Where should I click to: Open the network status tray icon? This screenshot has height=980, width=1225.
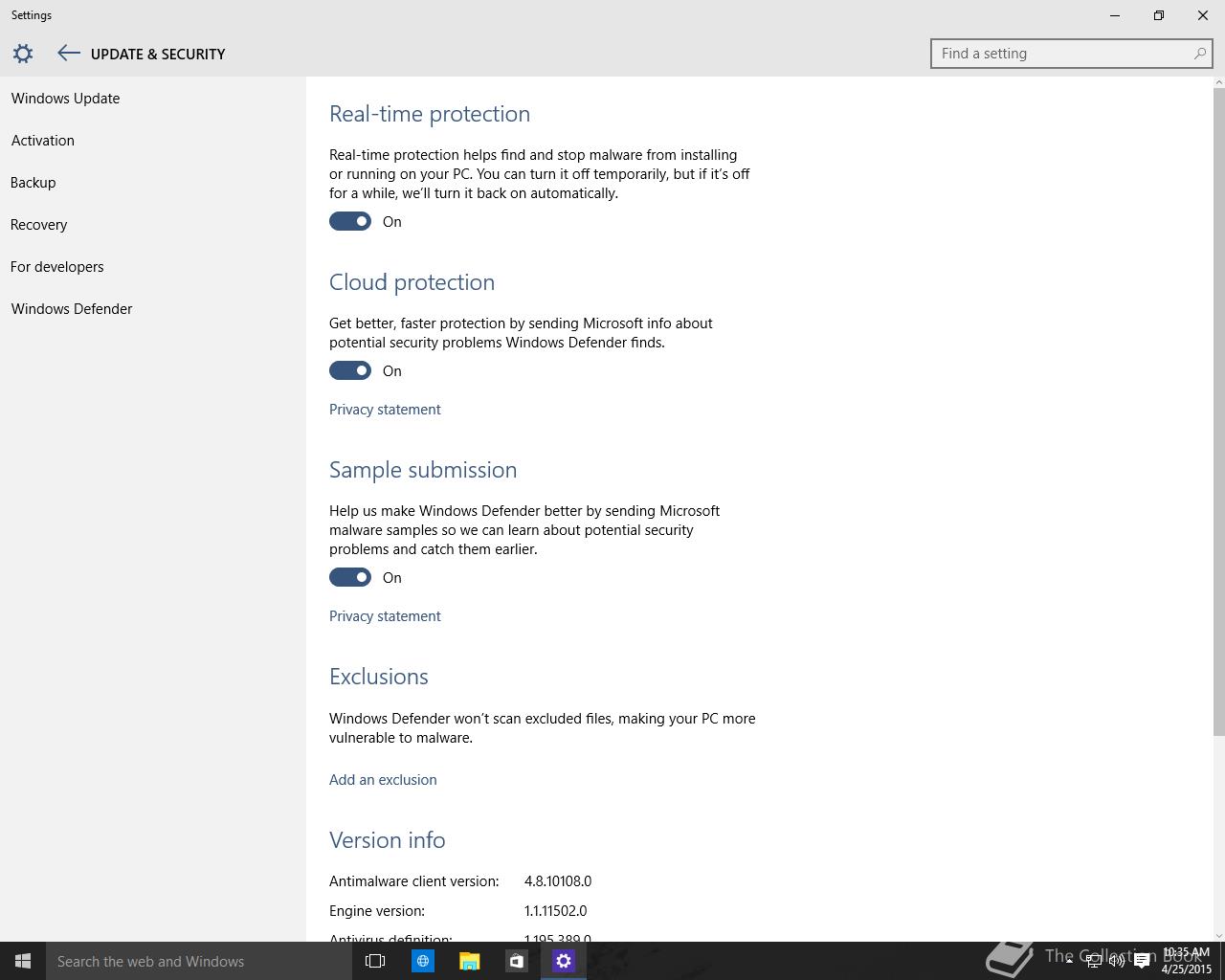[x=1093, y=961]
